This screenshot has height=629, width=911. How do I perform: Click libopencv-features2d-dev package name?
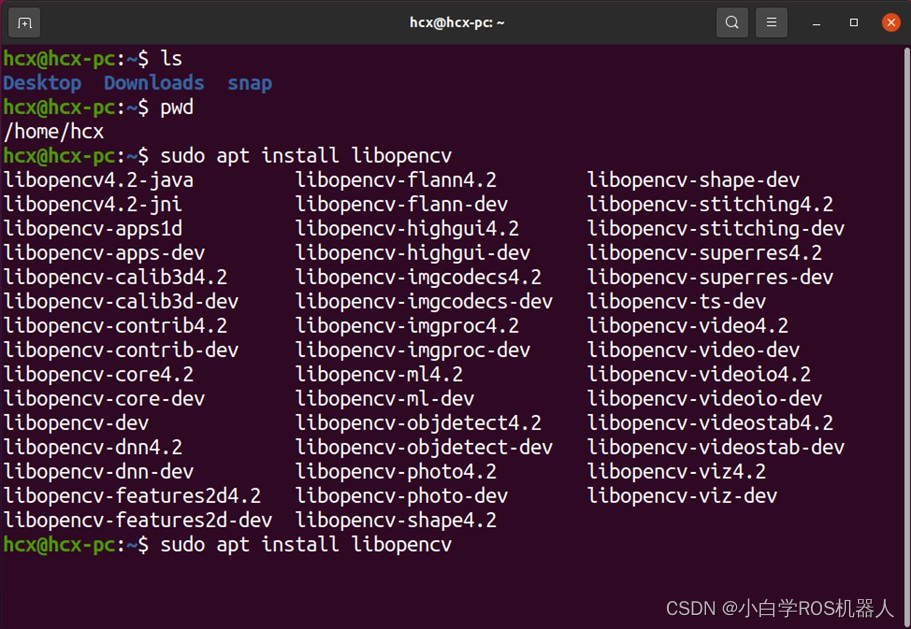[138, 520]
